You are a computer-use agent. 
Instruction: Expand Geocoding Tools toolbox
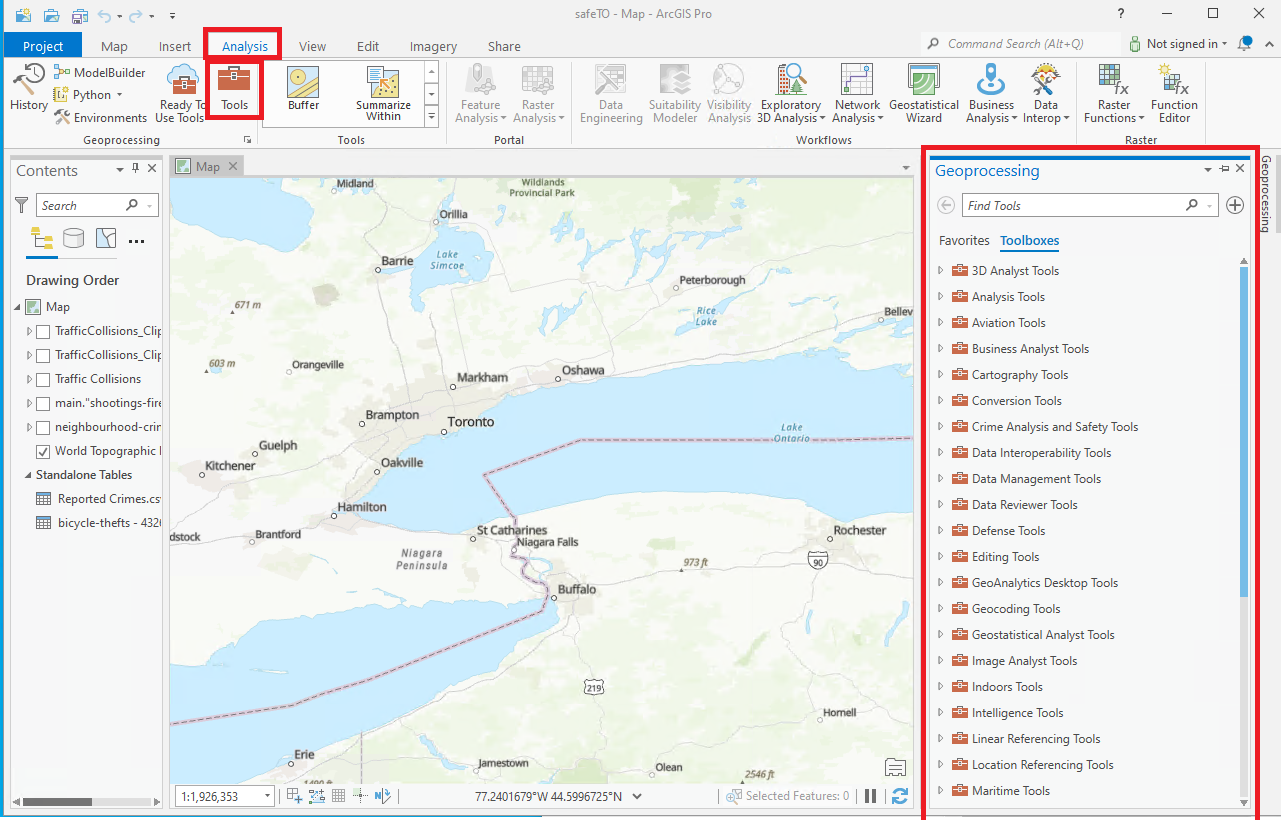tap(940, 609)
